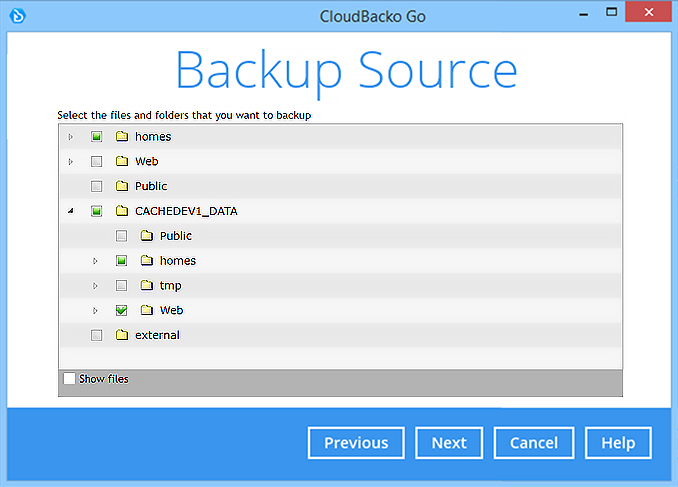Select the top-level 'homes' label
678x487 pixels.
click(x=153, y=137)
